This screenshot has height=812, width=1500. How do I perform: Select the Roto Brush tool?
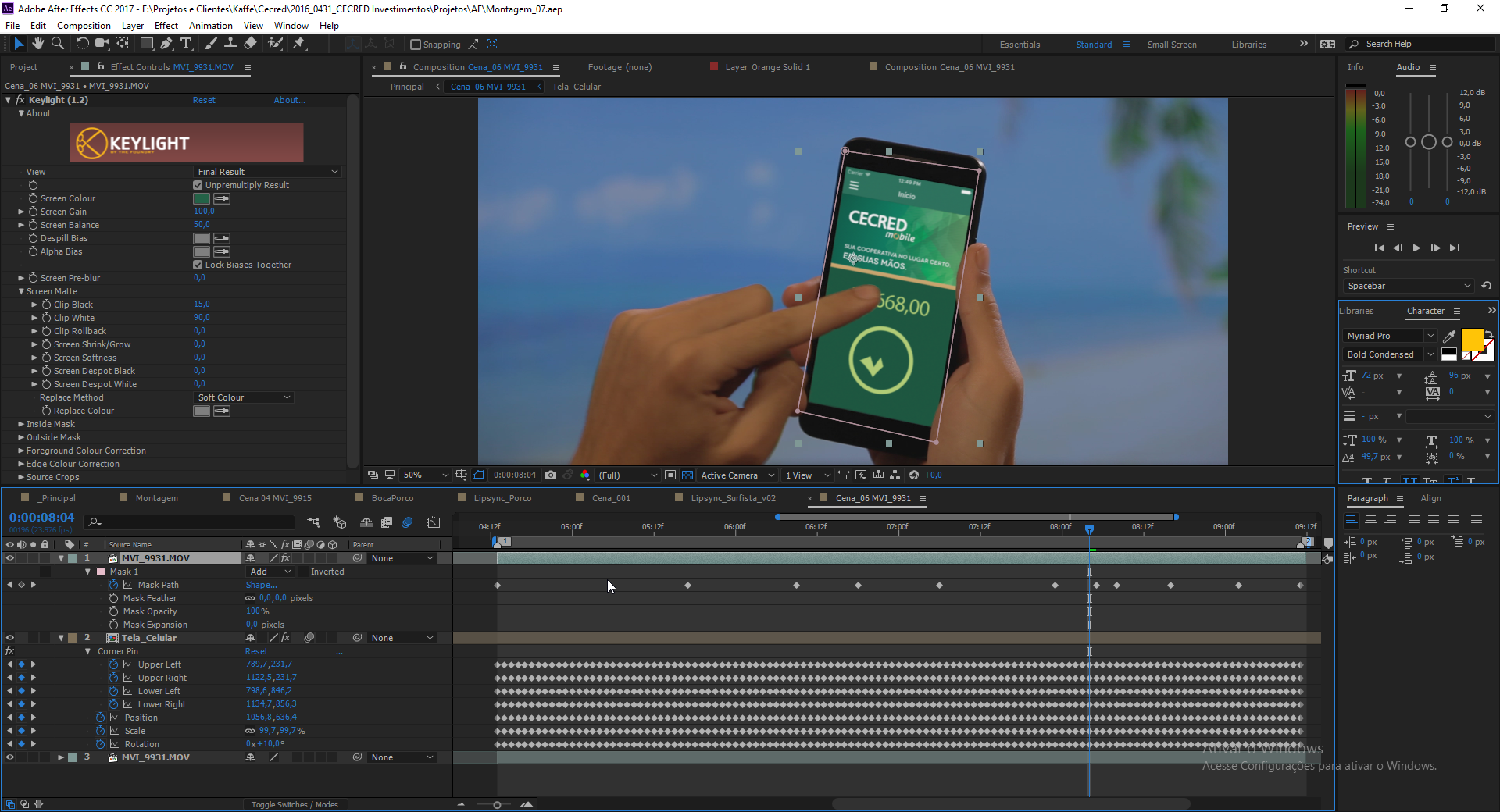(x=275, y=44)
